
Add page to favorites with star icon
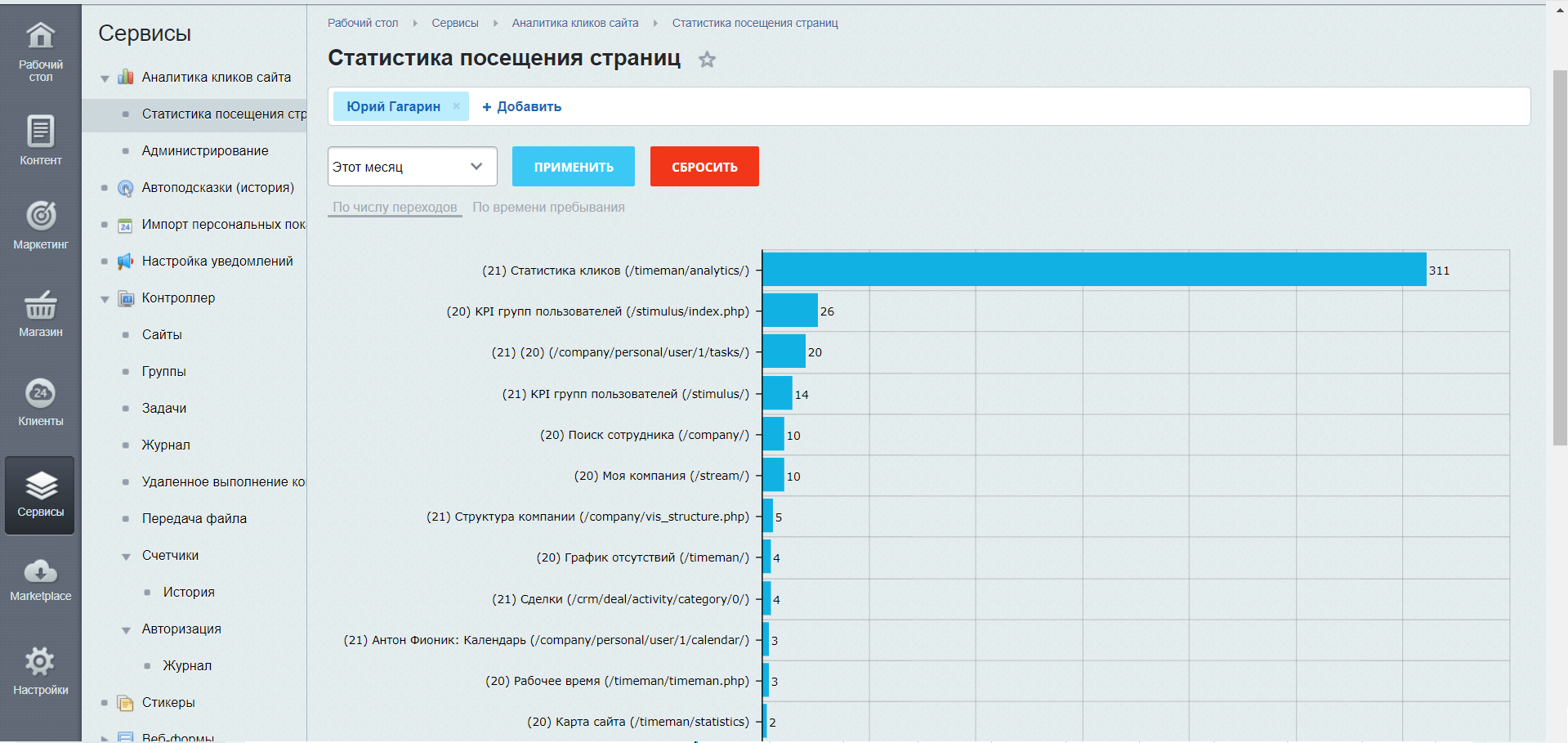[x=707, y=60]
